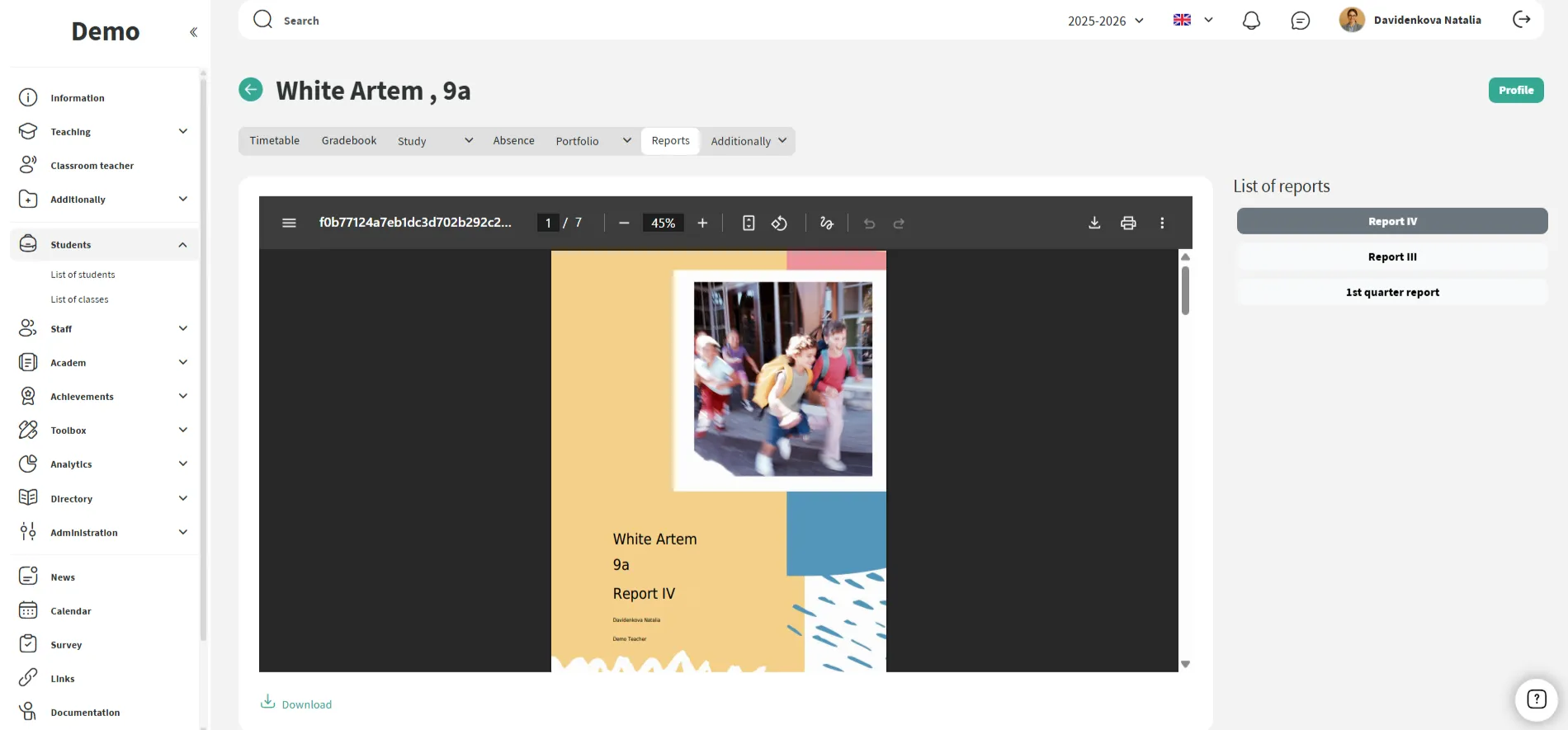Open the chat messages icon
This screenshot has height=730, width=1568.
tap(1300, 21)
